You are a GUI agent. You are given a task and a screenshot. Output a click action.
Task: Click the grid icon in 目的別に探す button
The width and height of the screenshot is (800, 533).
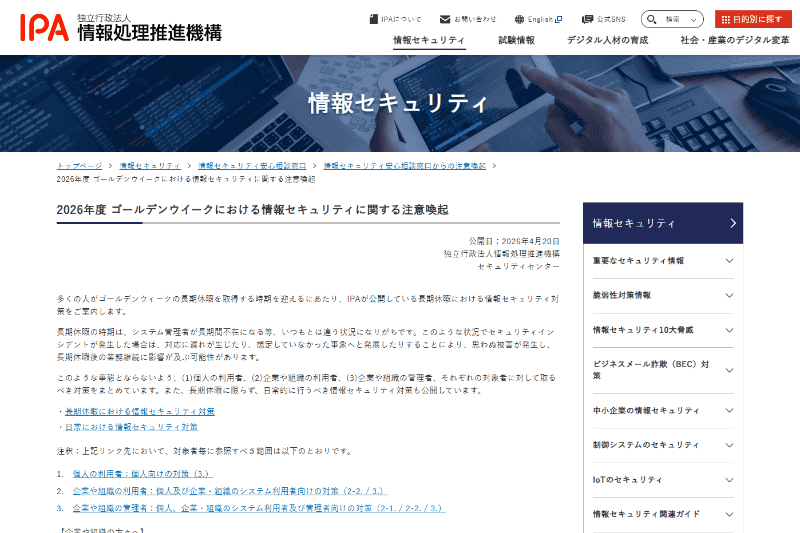726,19
